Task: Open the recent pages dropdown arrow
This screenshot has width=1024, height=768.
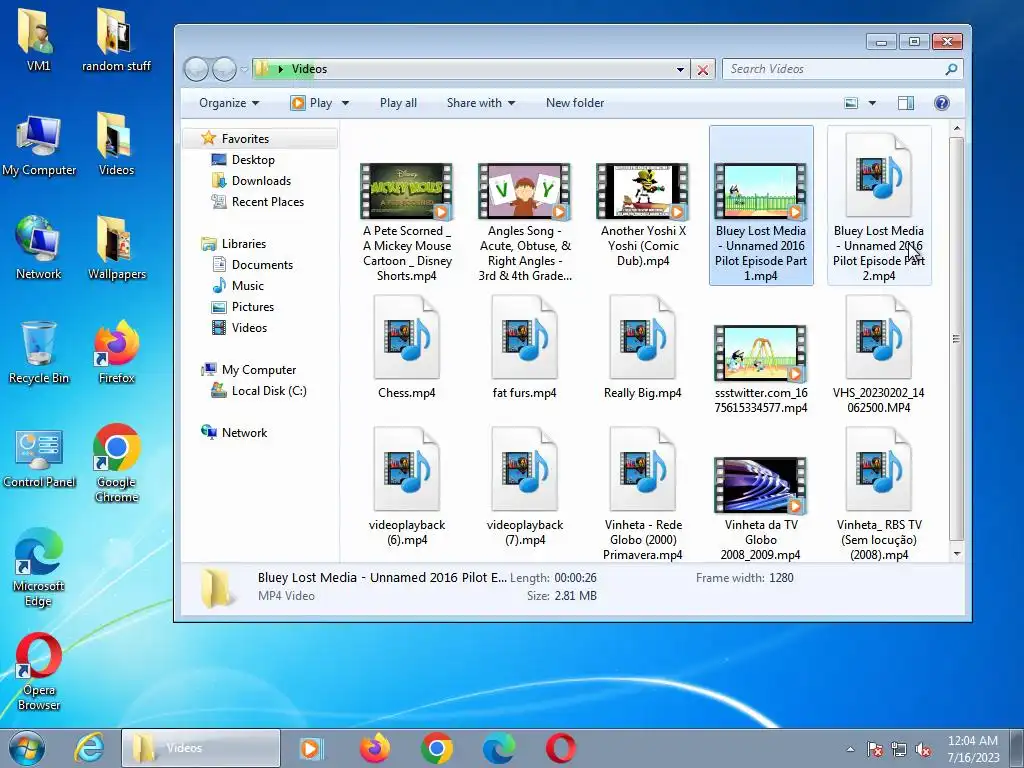Action: click(244, 69)
